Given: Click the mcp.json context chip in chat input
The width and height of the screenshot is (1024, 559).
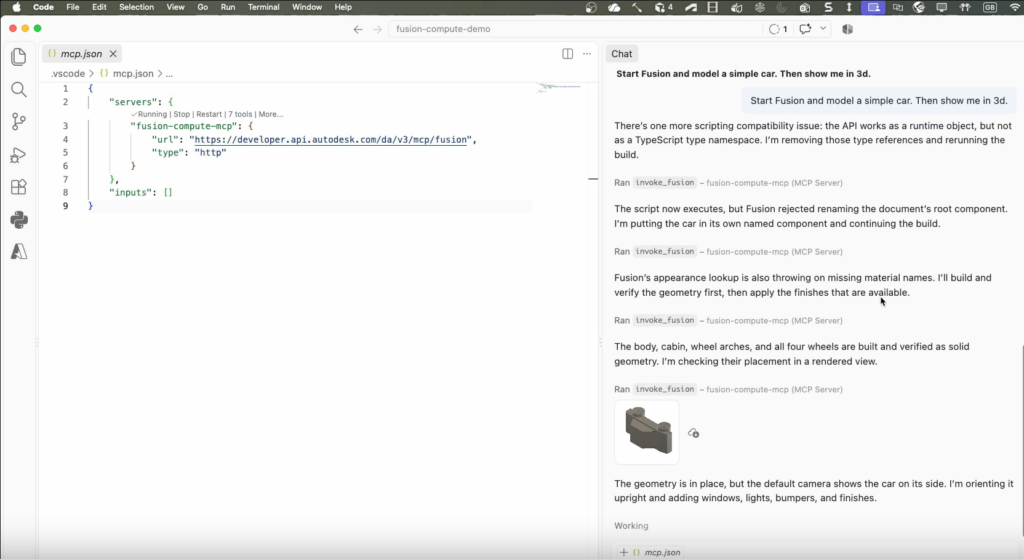Looking at the screenshot, I should click(x=657, y=552).
